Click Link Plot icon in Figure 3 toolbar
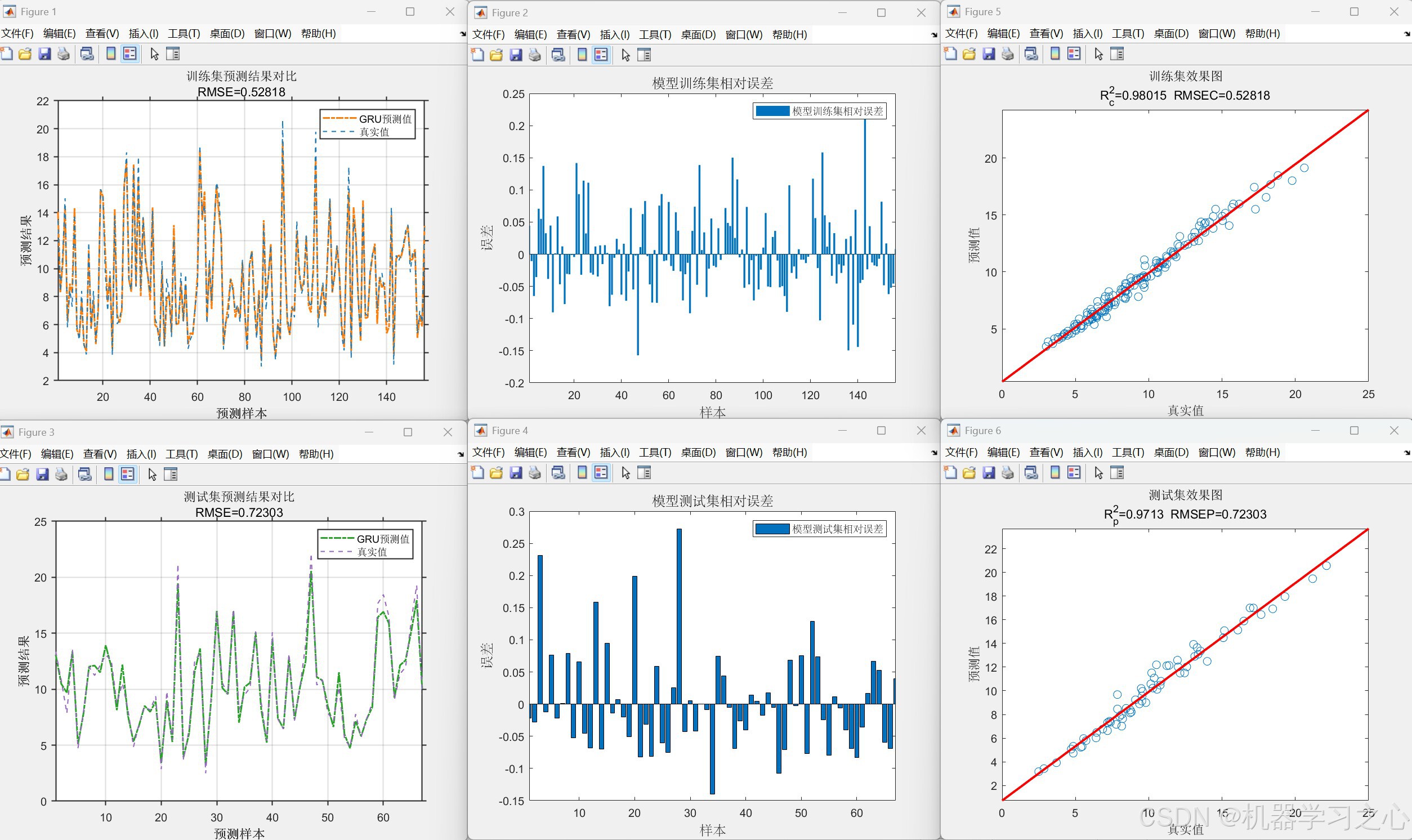 click(x=85, y=475)
